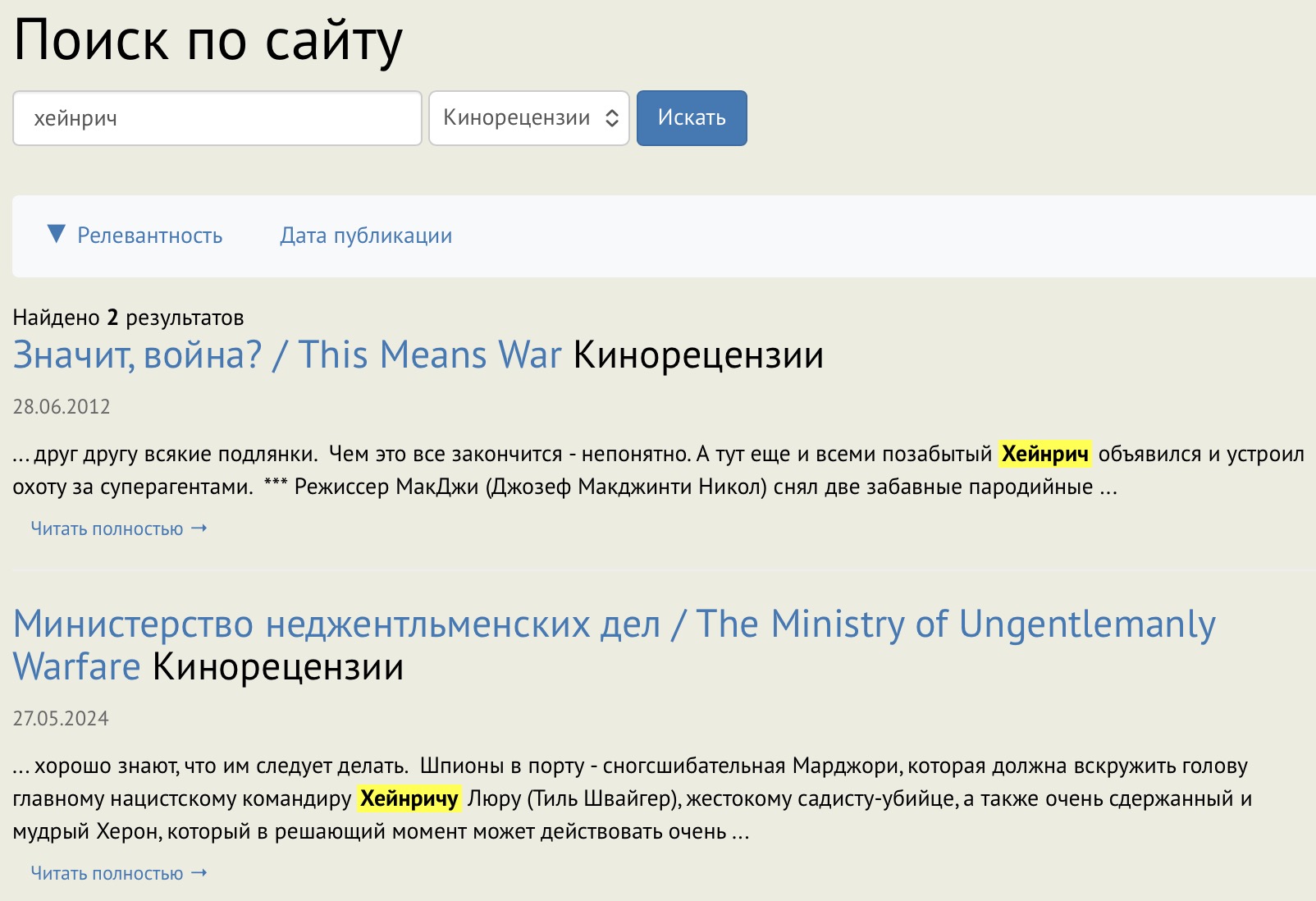Click the highlighted word Хейнрич in first snippet
The height and width of the screenshot is (901, 1316).
click(1044, 454)
